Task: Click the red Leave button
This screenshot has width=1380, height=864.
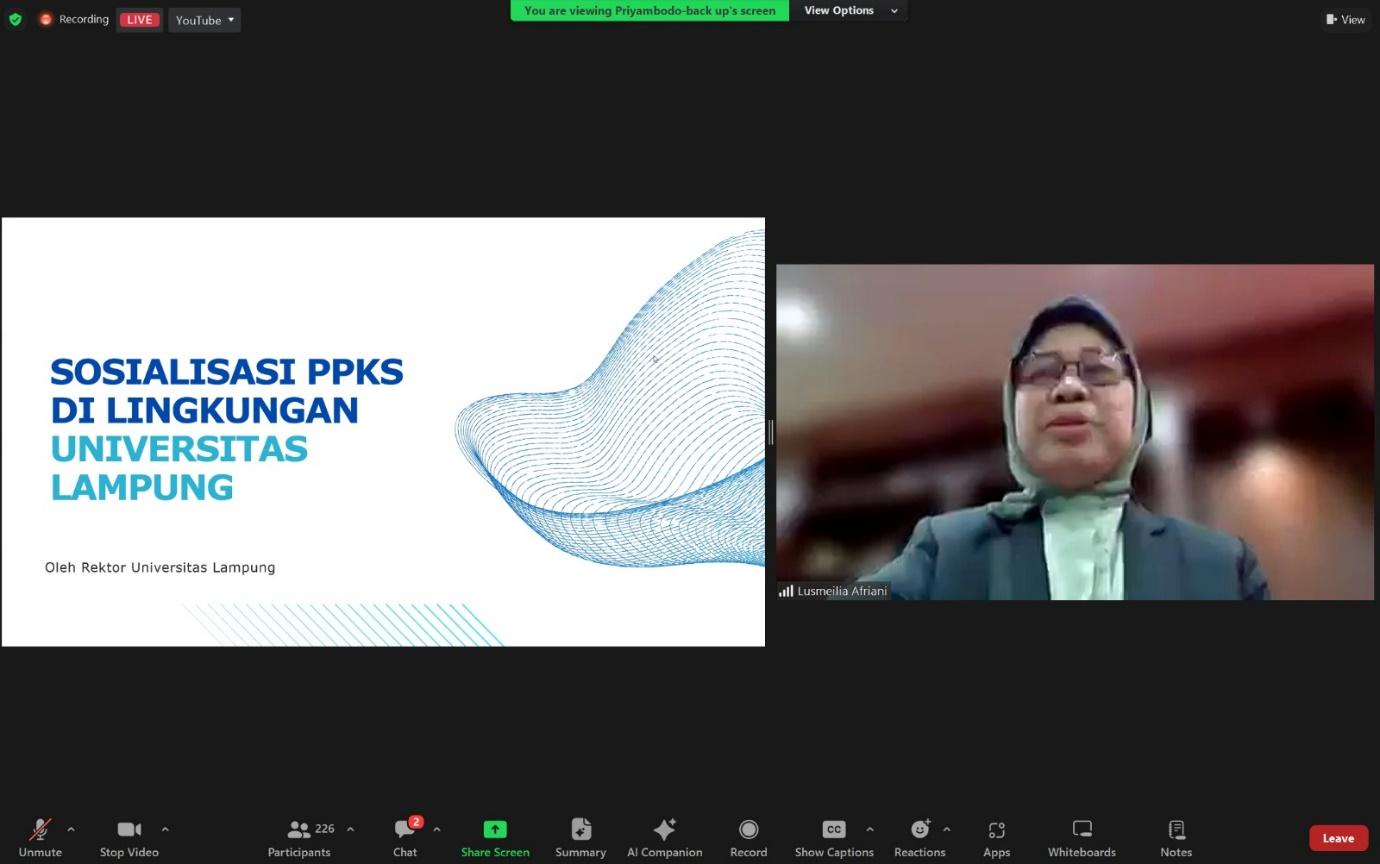Action: [x=1338, y=838]
